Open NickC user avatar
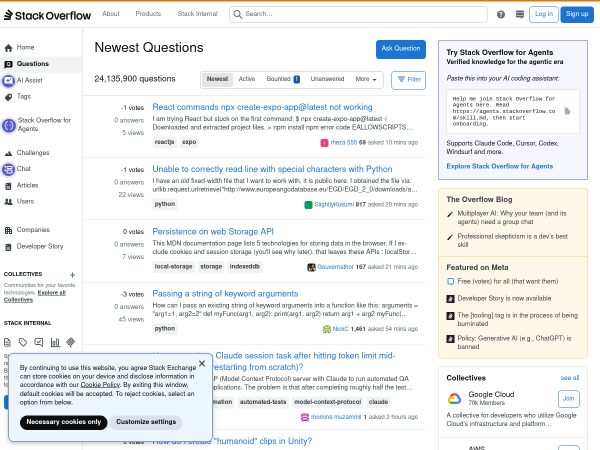The width and height of the screenshot is (600, 450). coord(326,329)
